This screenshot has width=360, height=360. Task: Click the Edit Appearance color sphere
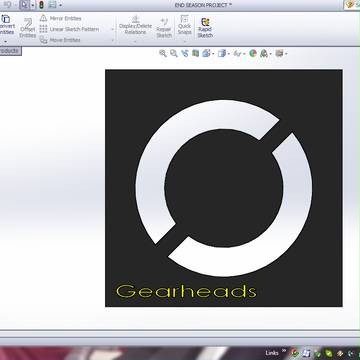(253, 53)
